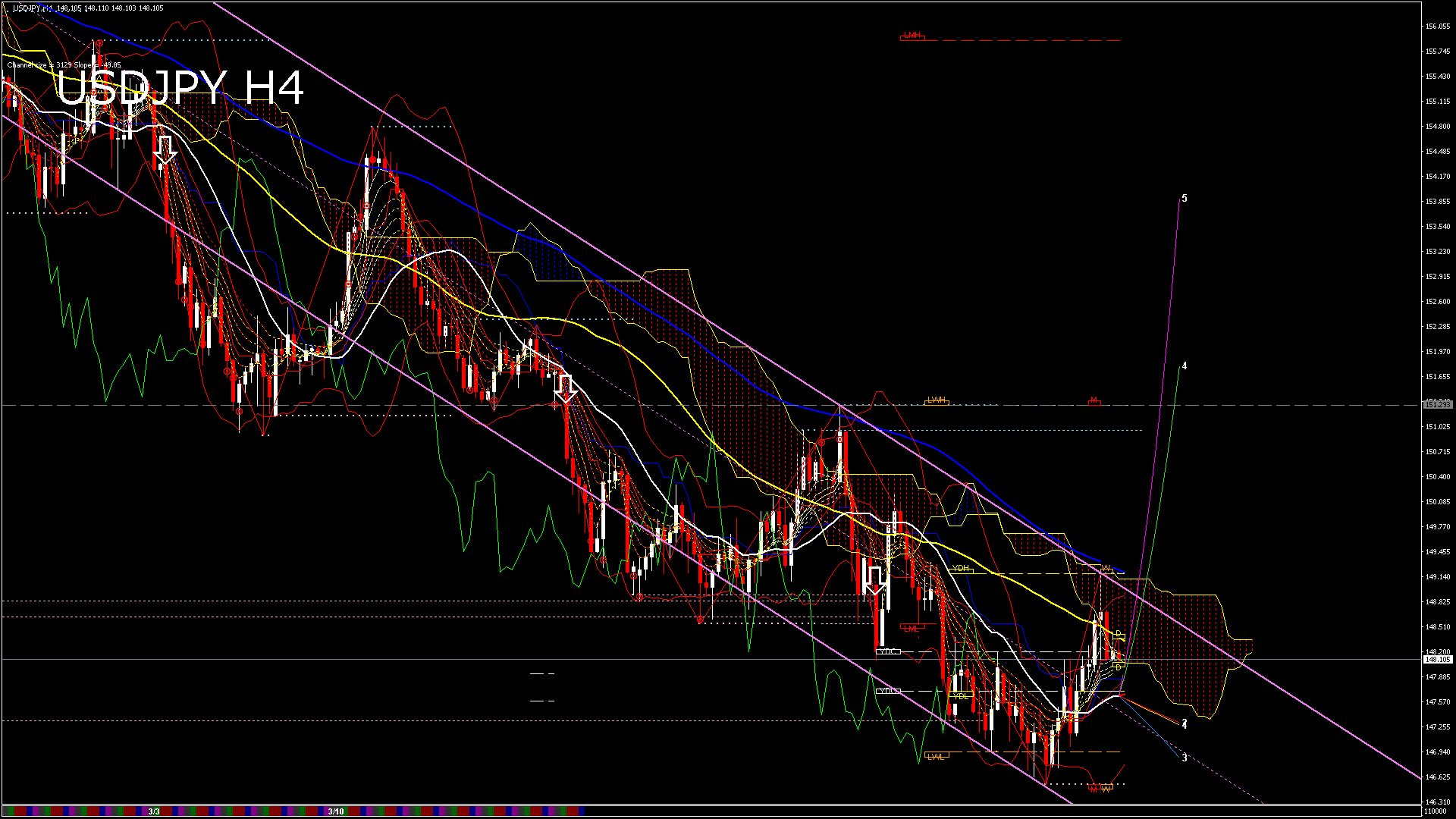Select the forecast line label 3
1456x819 pixels.
tap(1185, 758)
